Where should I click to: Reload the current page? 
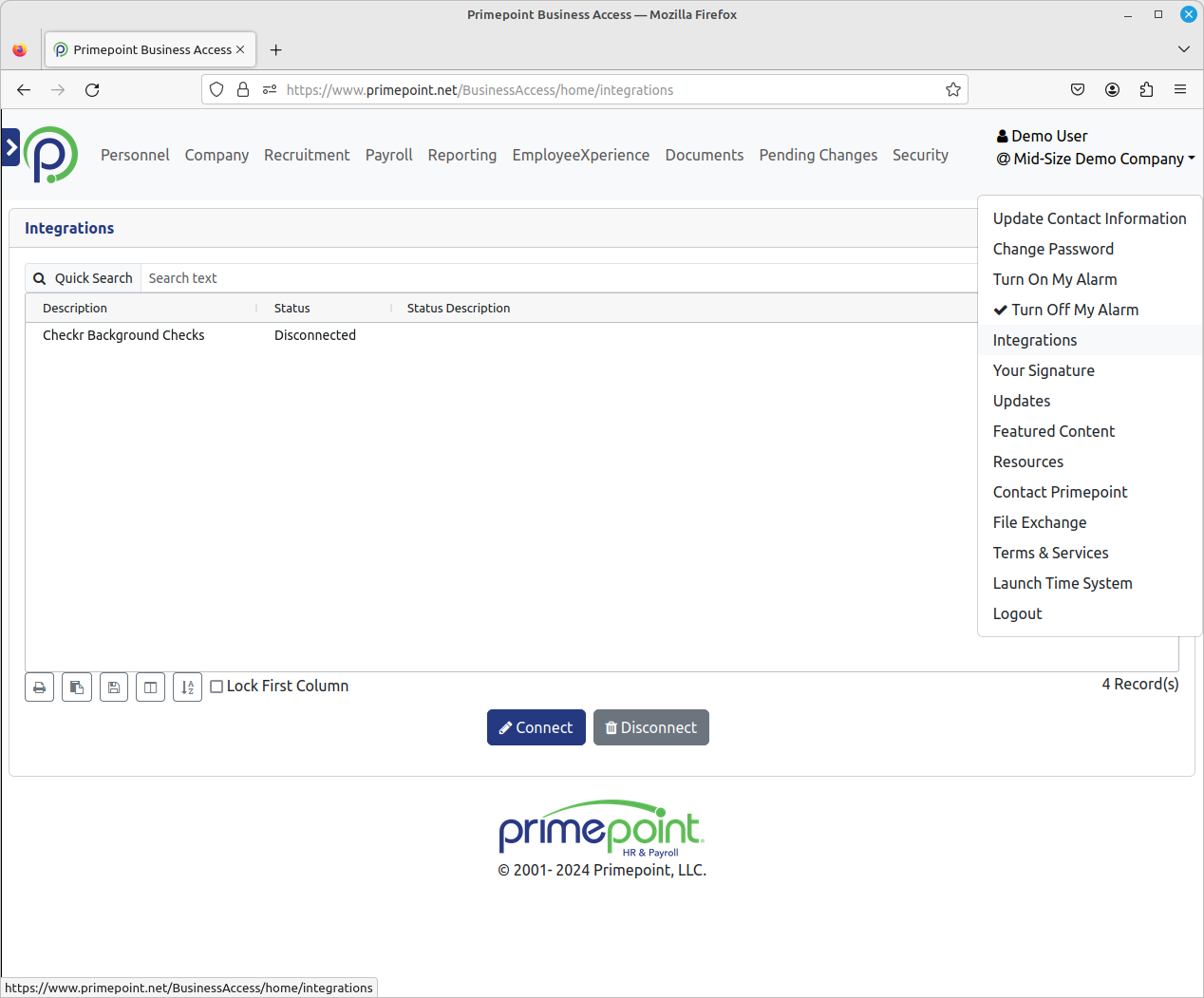coord(92,89)
